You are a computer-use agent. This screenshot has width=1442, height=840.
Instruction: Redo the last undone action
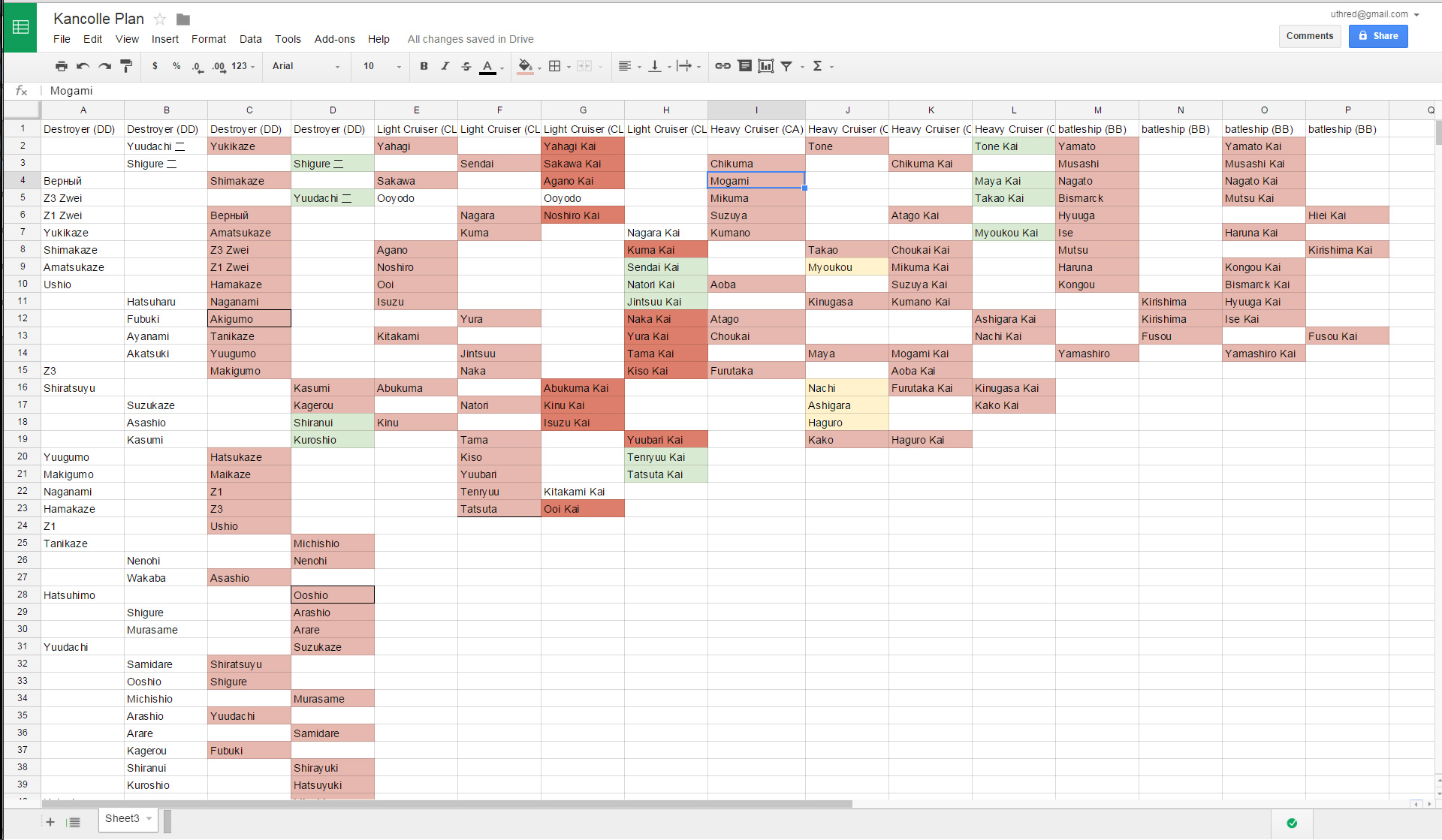pyautogui.click(x=105, y=66)
